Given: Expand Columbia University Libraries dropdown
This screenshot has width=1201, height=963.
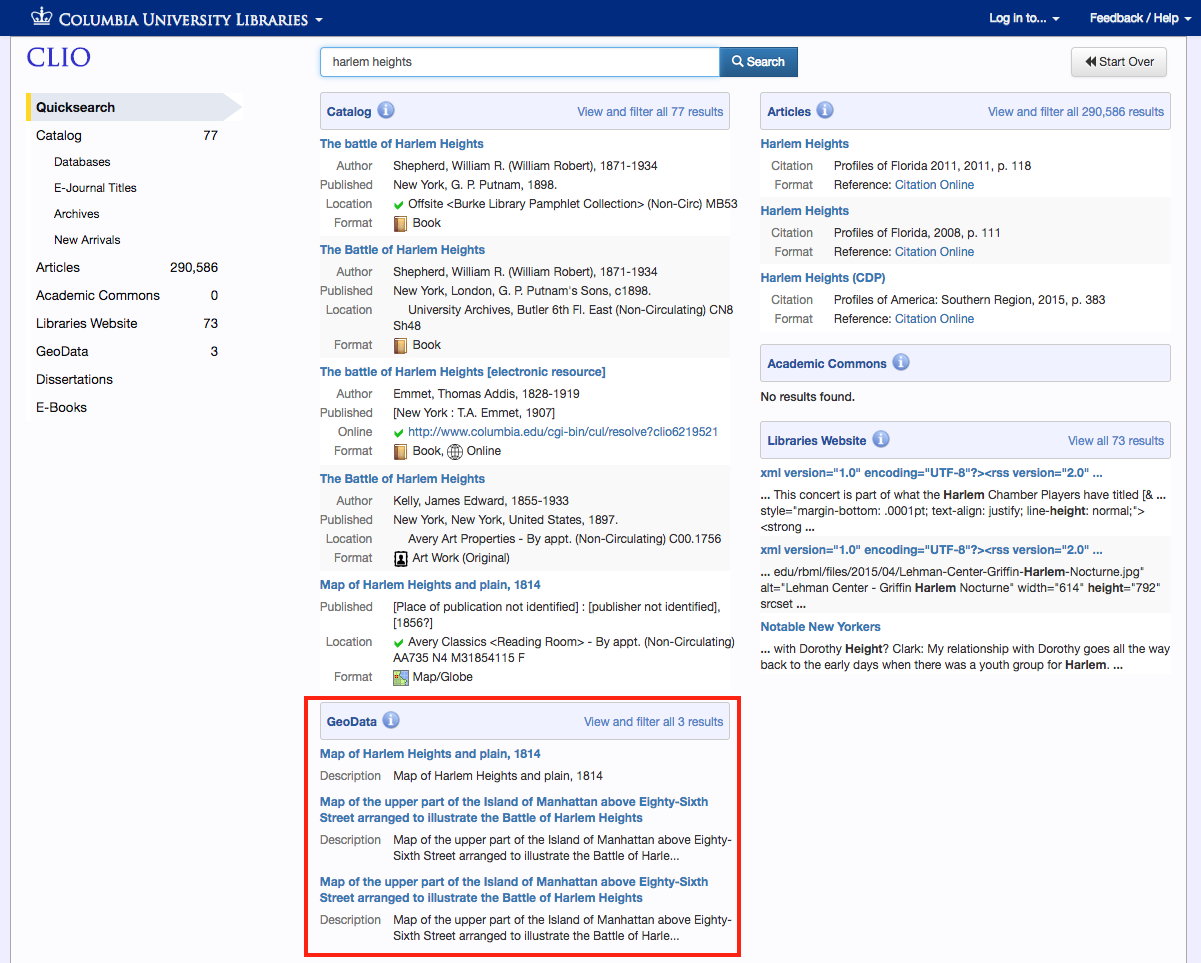Looking at the screenshot, I should [191, 19].
